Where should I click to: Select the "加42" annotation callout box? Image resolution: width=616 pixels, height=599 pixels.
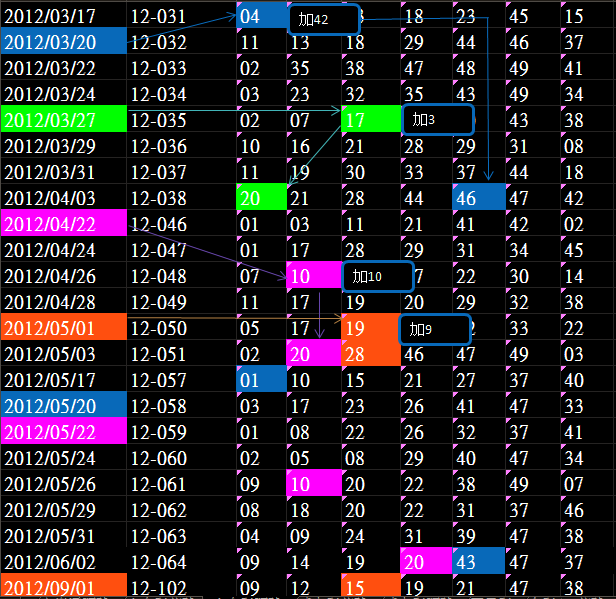325,20
